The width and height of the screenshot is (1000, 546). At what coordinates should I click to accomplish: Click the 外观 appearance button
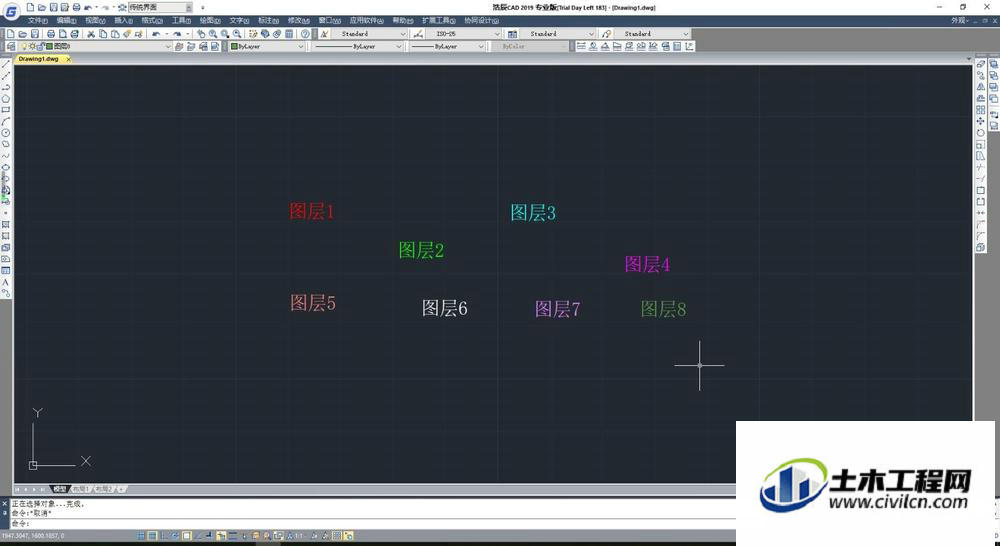[959, 20]
